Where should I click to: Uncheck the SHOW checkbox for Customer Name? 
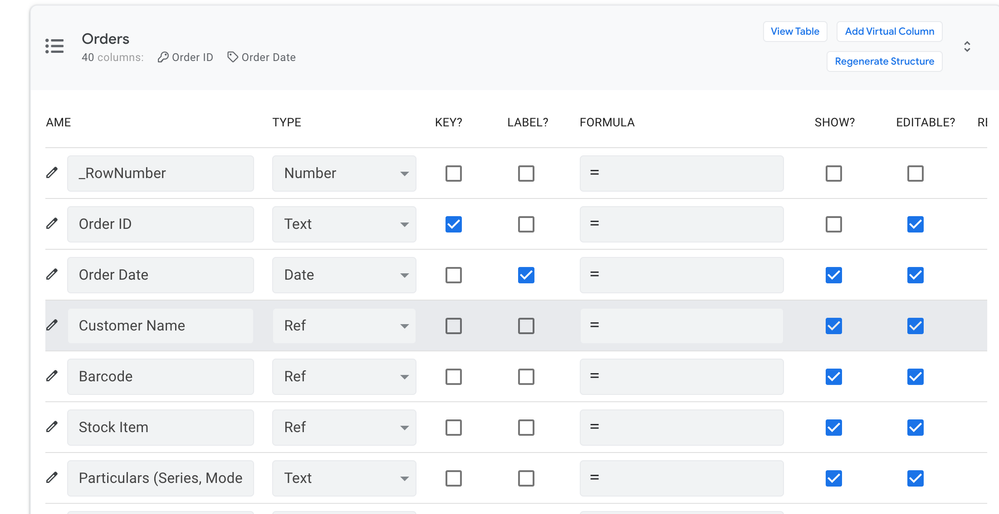click(834, 326)
